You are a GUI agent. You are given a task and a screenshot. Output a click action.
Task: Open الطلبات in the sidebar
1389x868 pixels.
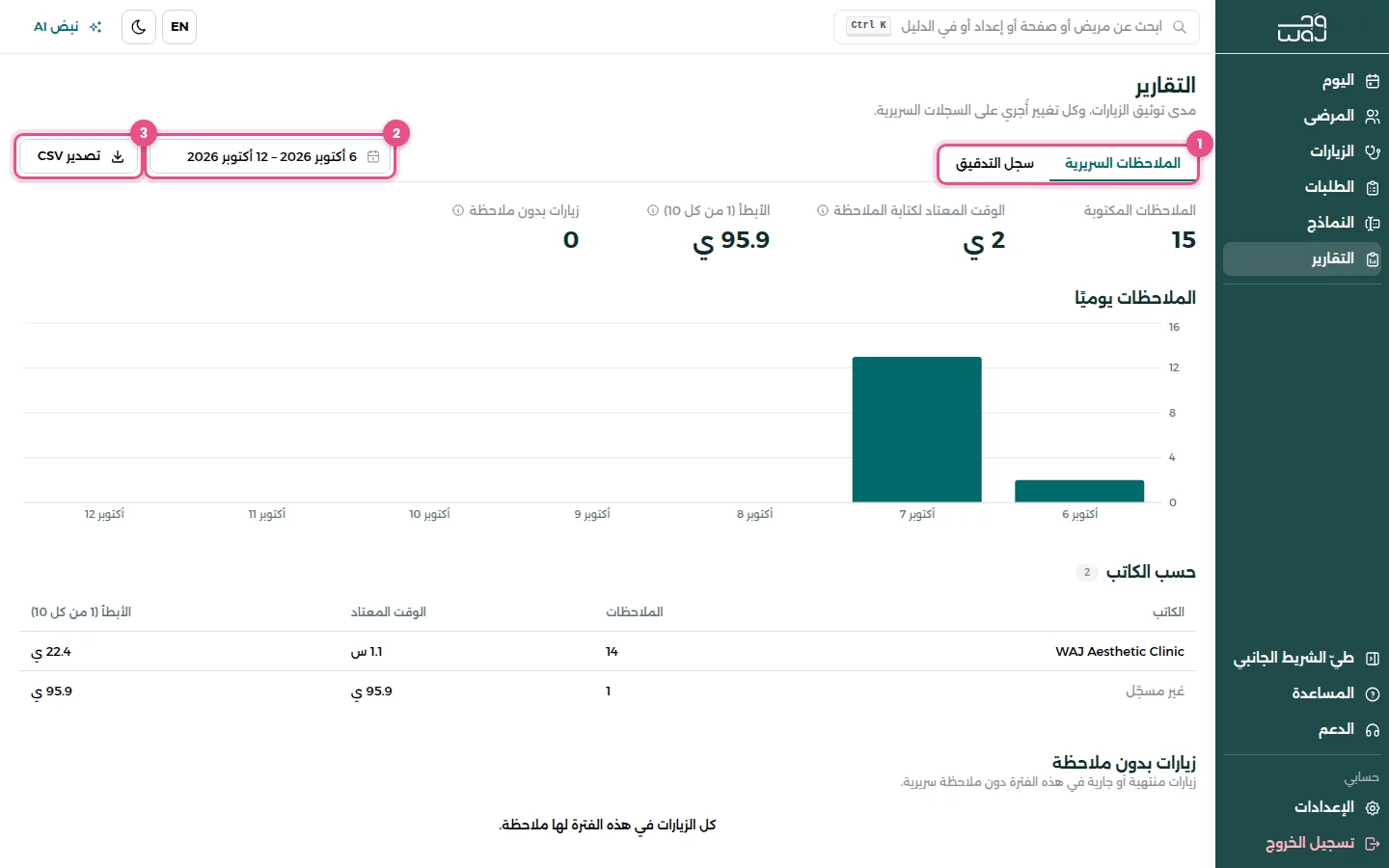tap(1302, 188)
